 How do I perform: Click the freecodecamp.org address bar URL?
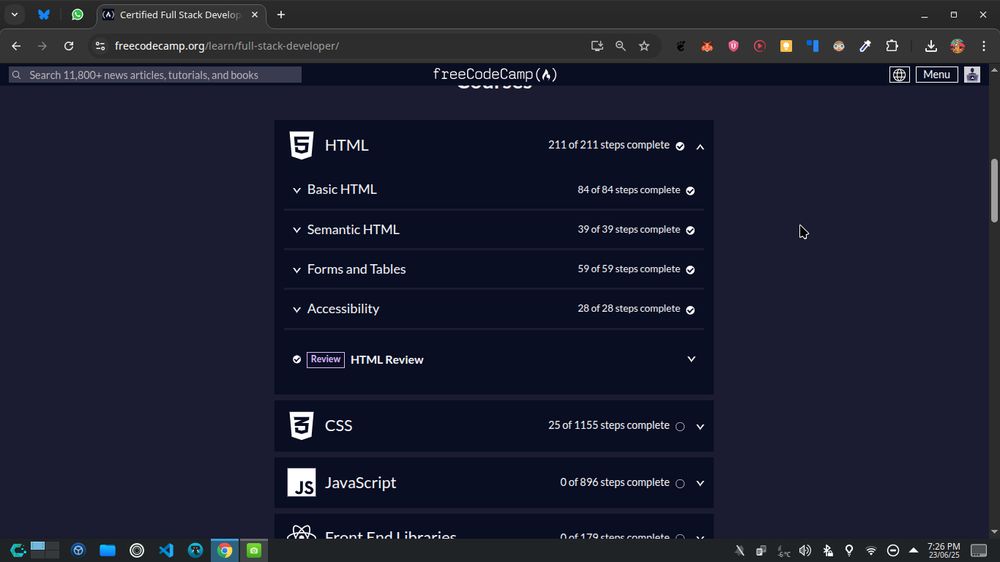pyautogui.click(x=226, y=46)
